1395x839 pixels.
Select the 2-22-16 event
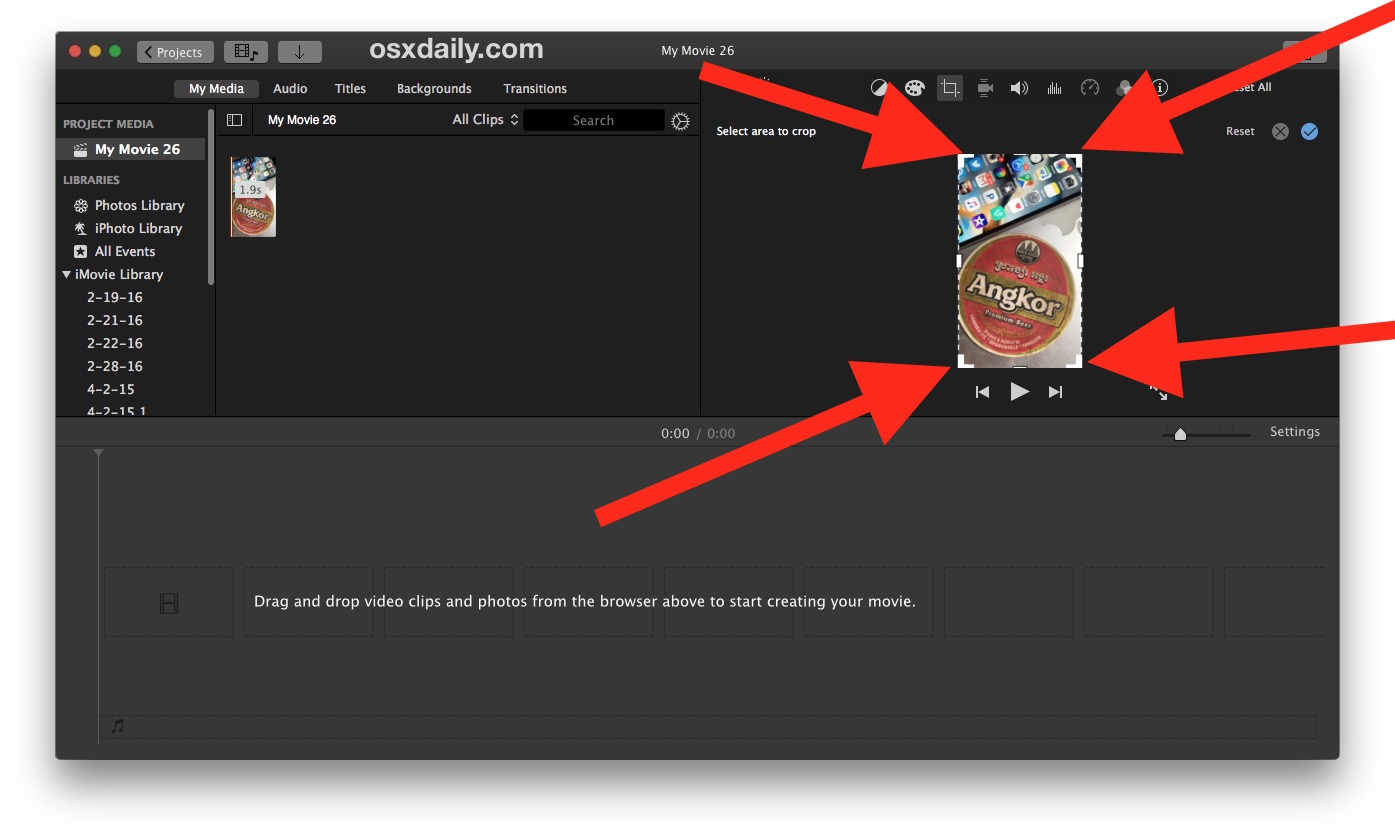tap(115, 343)
